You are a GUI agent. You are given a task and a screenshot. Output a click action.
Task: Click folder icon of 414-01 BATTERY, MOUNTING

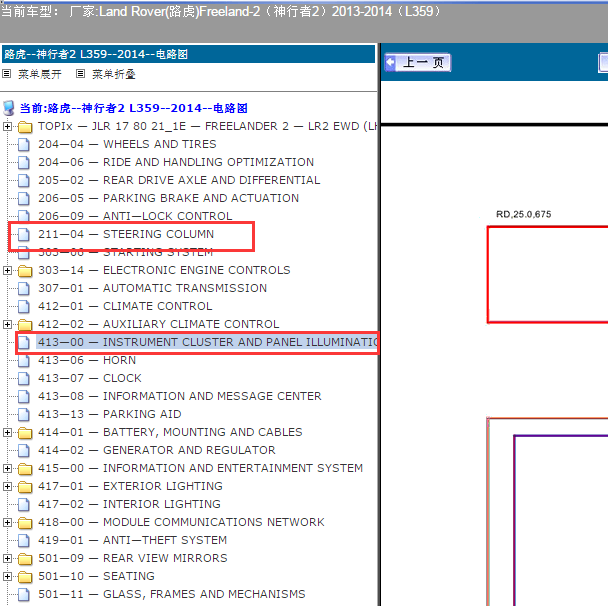click(25, 433)
